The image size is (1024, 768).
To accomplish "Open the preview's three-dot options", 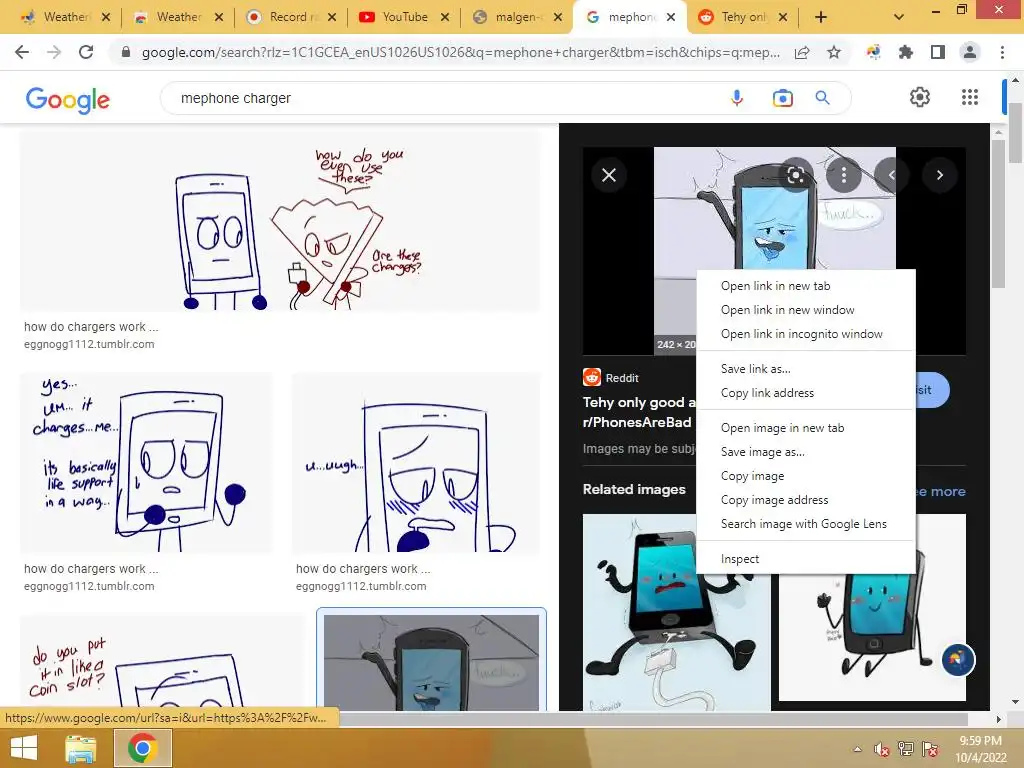I will coord(844,175).
